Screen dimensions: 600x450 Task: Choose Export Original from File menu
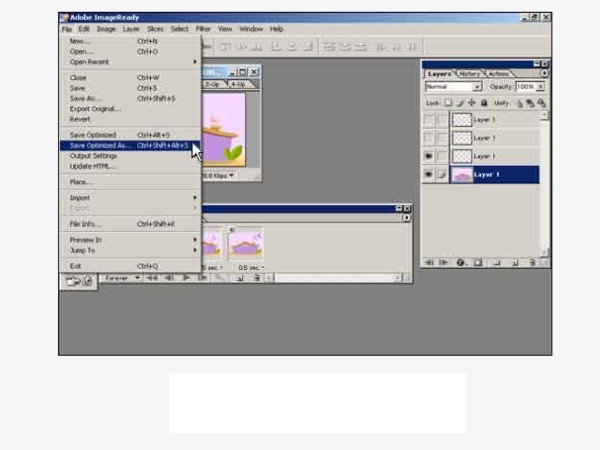[x=130, y=109]
